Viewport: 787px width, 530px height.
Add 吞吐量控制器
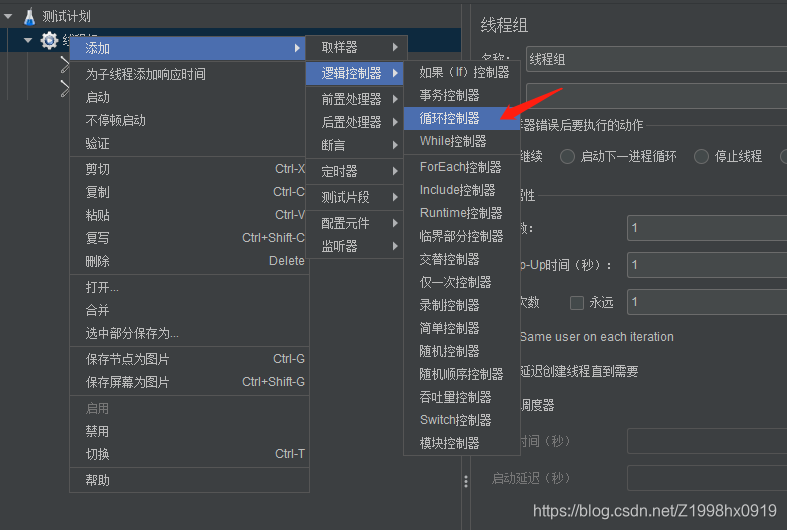[462, 398]
